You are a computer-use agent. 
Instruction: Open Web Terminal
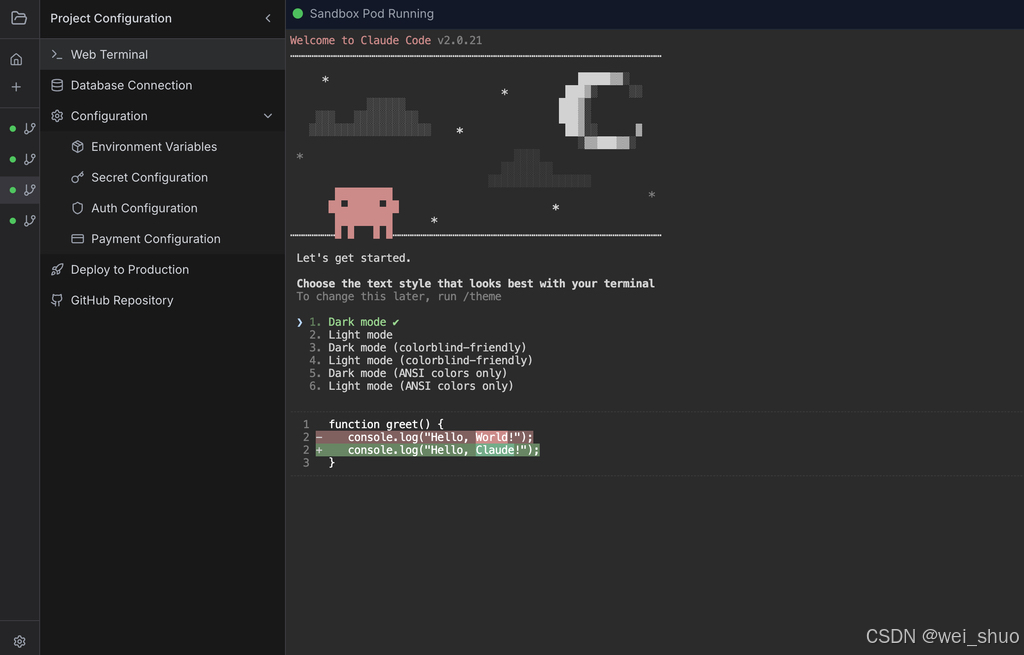[163, 54]
